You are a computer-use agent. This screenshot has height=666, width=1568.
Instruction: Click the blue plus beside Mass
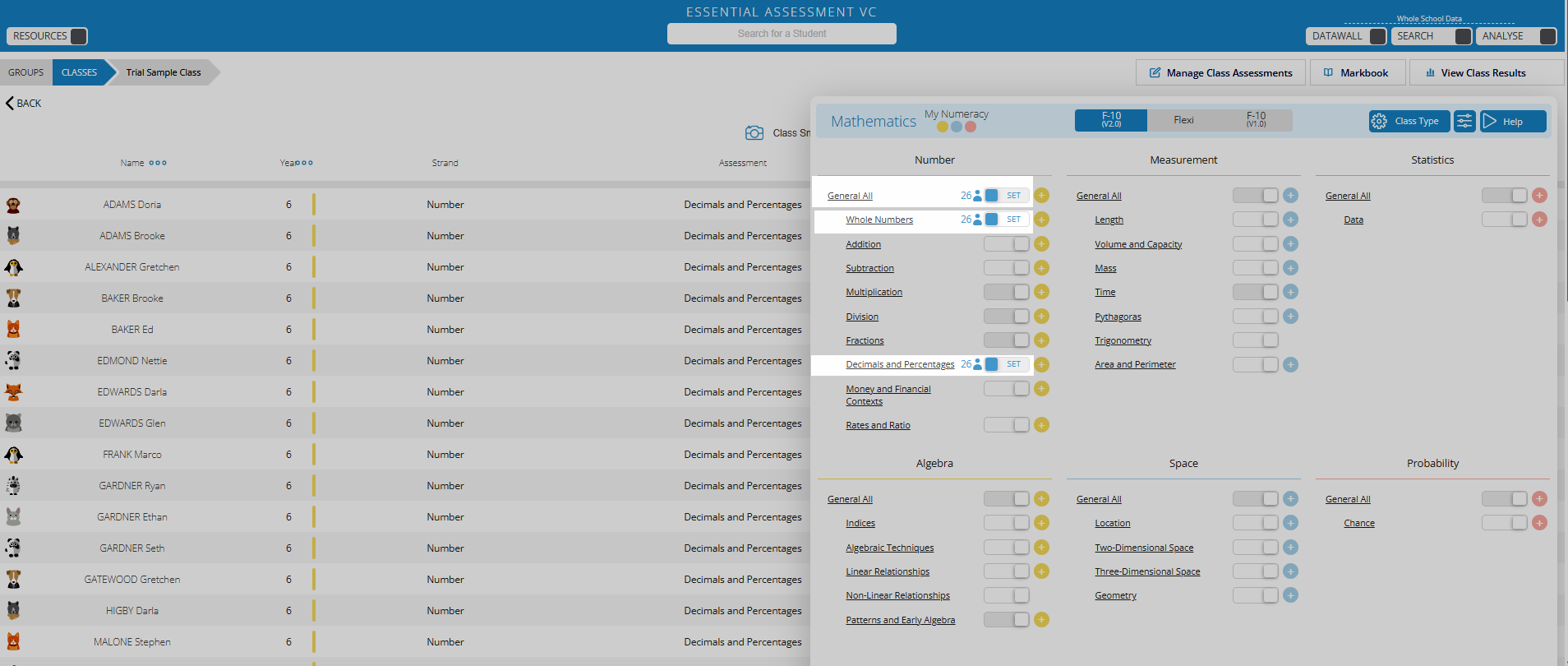(x=1290, y=267)
